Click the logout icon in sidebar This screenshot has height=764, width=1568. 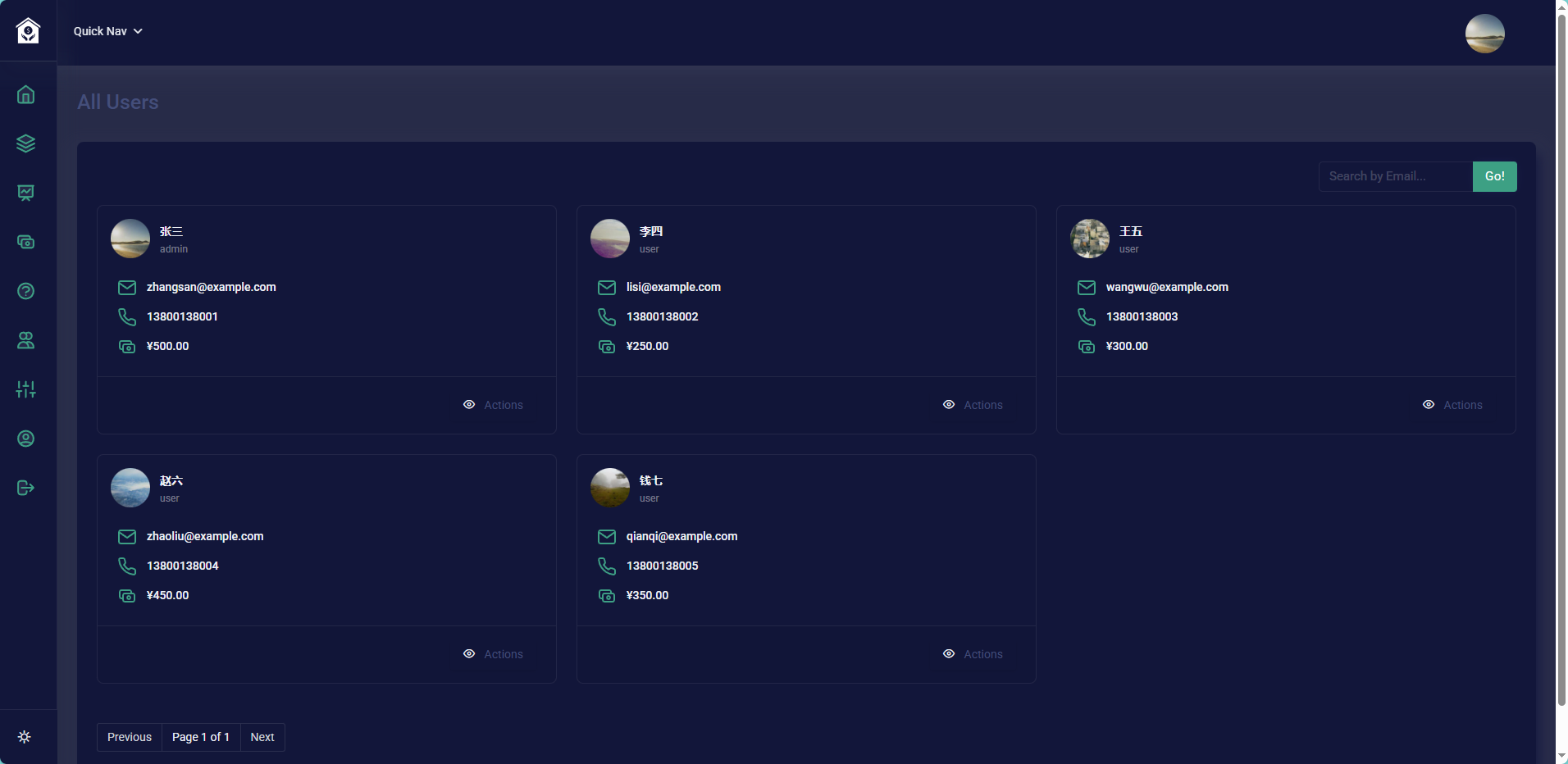26,488
